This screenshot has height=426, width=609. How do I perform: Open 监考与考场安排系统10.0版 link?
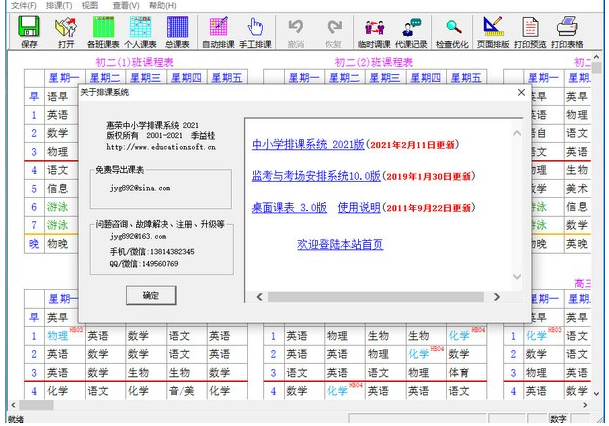click(x=316, y=176)
